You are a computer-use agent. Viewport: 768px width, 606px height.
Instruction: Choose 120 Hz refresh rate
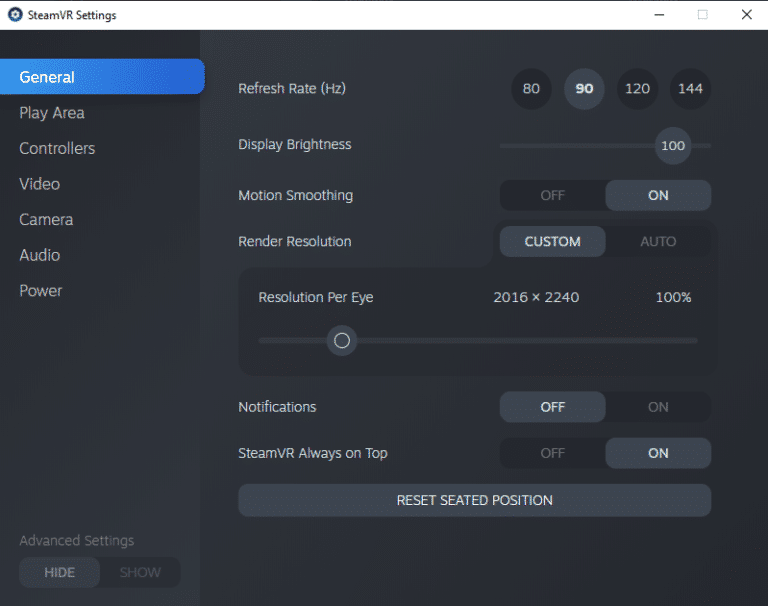(x=637, y=89)
